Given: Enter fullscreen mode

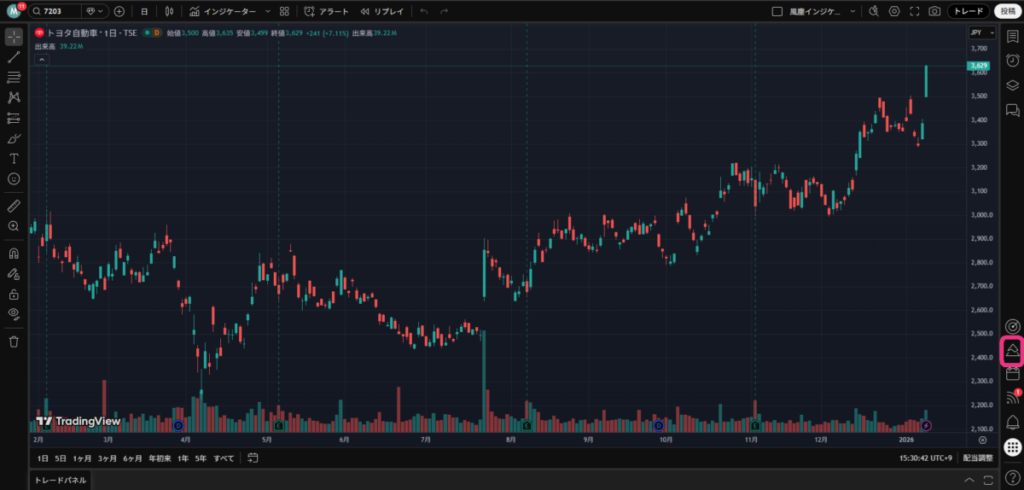Looking at the screenshot, I should pos(913,11).
